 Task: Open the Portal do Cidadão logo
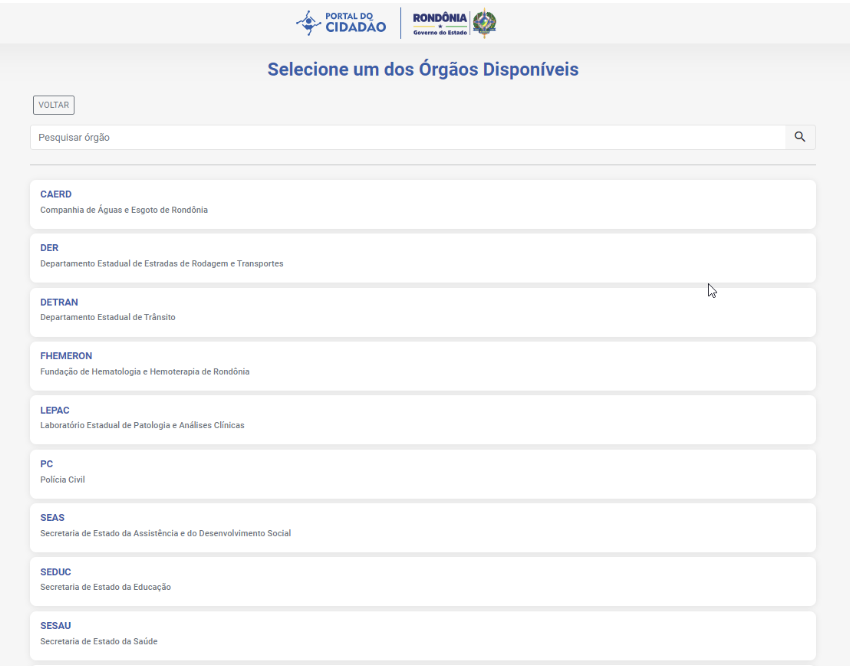point(341,23)
